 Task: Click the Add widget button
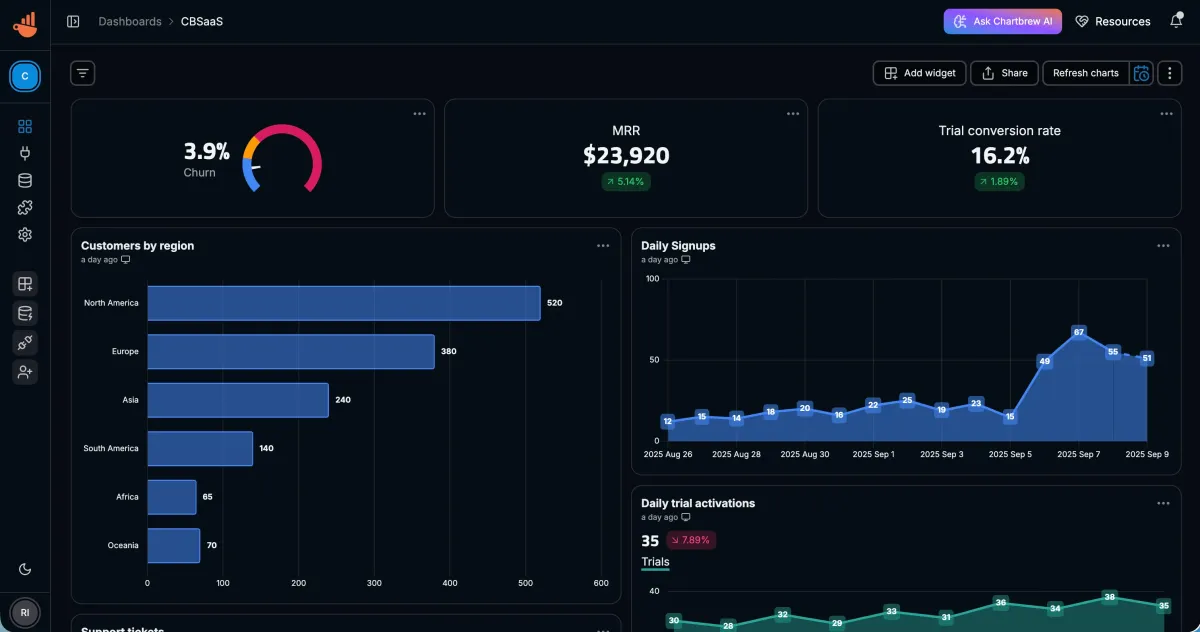(x=918, y=73)
